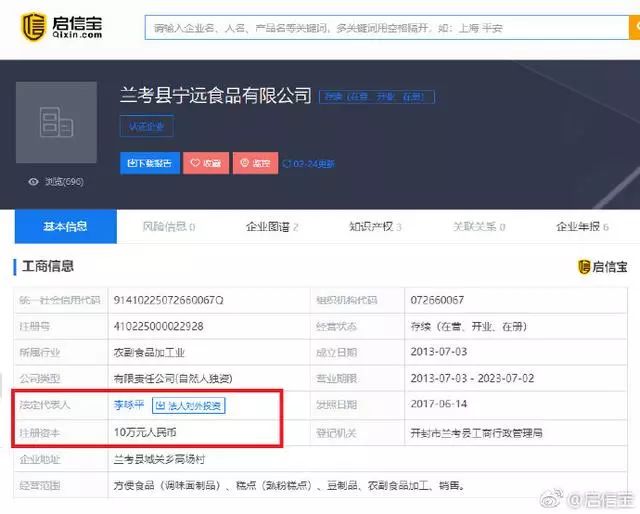Viewport: 640px width, 514px height.
Task: Click the 农副食品加工业 industry value
Action: 149,353
